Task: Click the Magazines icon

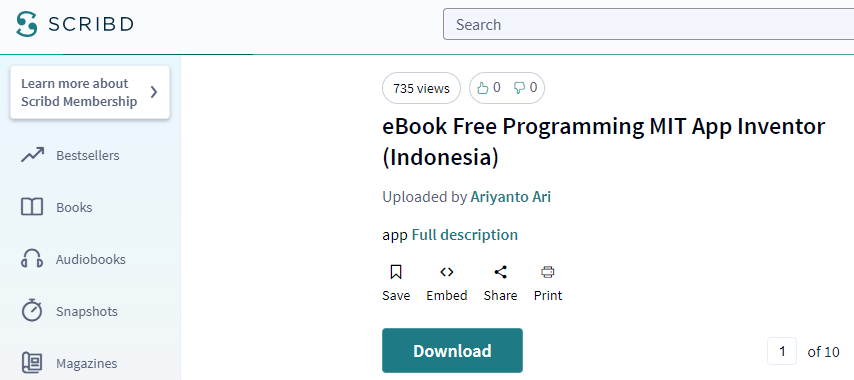Action: pyautogui.click(x=32, y=363)
